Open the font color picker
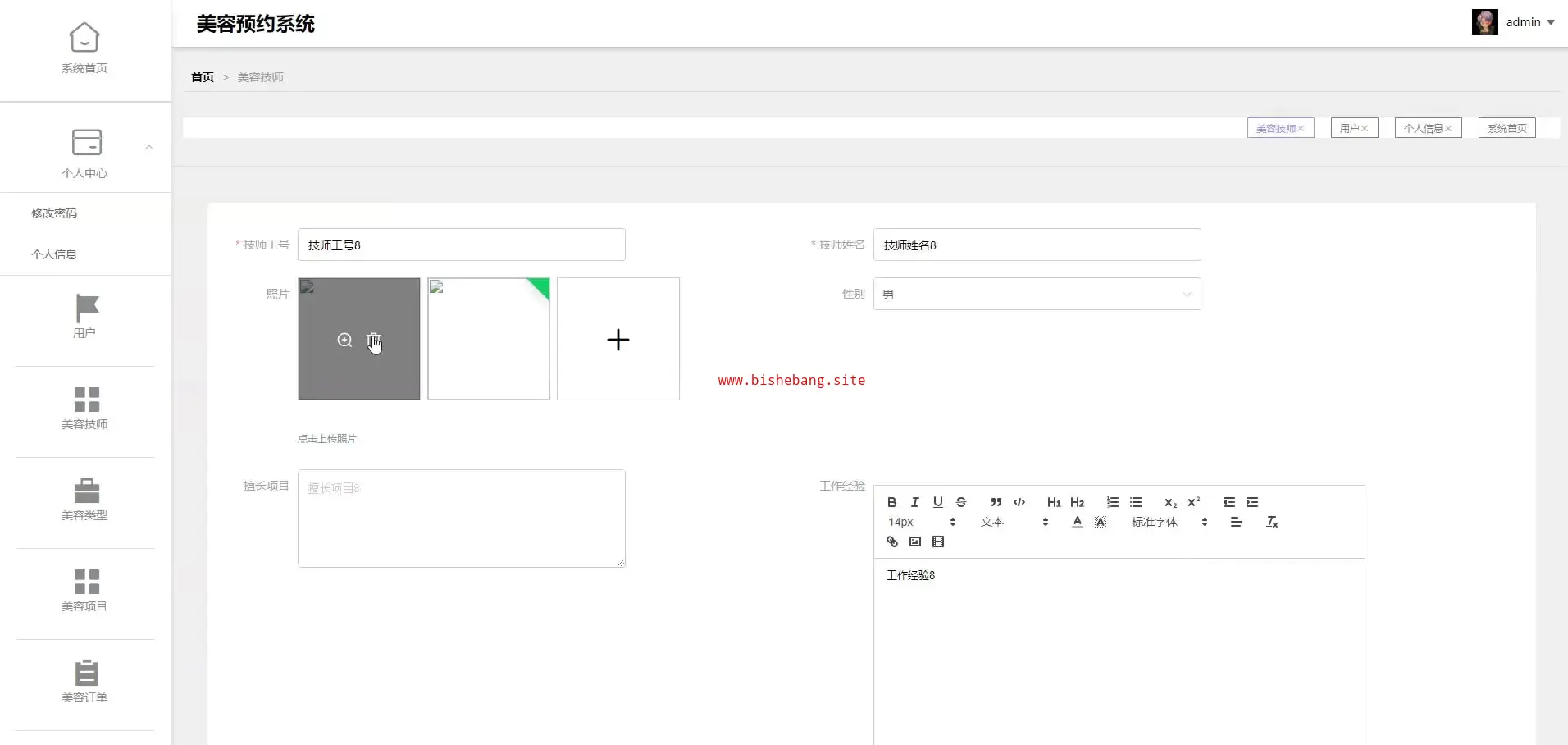Image resolution: width=1568 pixels, height=745 pixels. (1078, 522)
